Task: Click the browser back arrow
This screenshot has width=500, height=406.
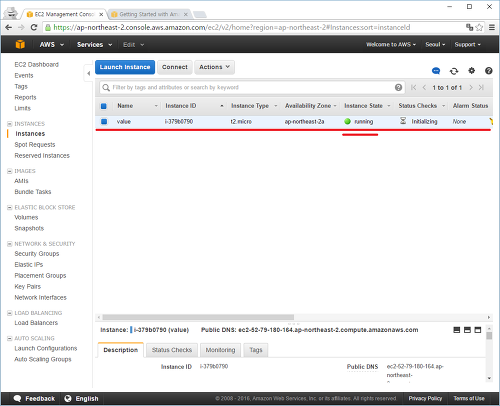Action: pyautogui.click(x=9, y=27)
